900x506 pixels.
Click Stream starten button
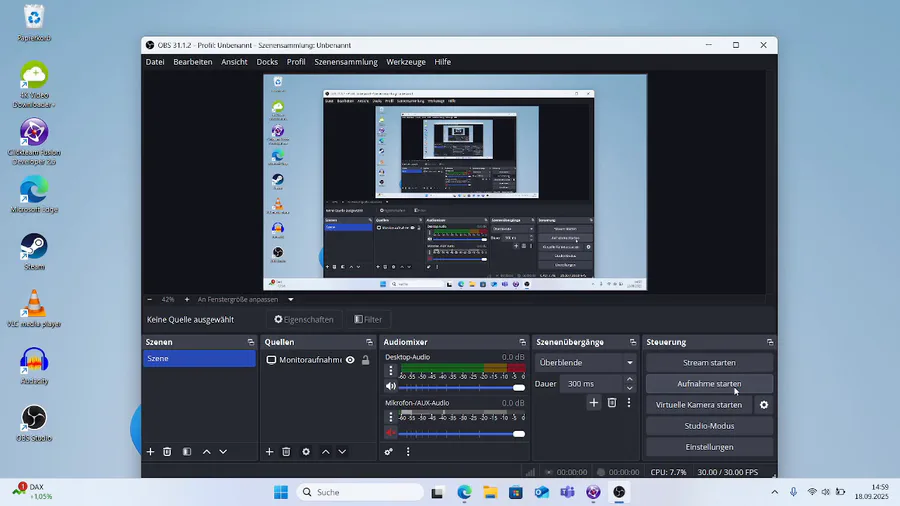[709, 363]
